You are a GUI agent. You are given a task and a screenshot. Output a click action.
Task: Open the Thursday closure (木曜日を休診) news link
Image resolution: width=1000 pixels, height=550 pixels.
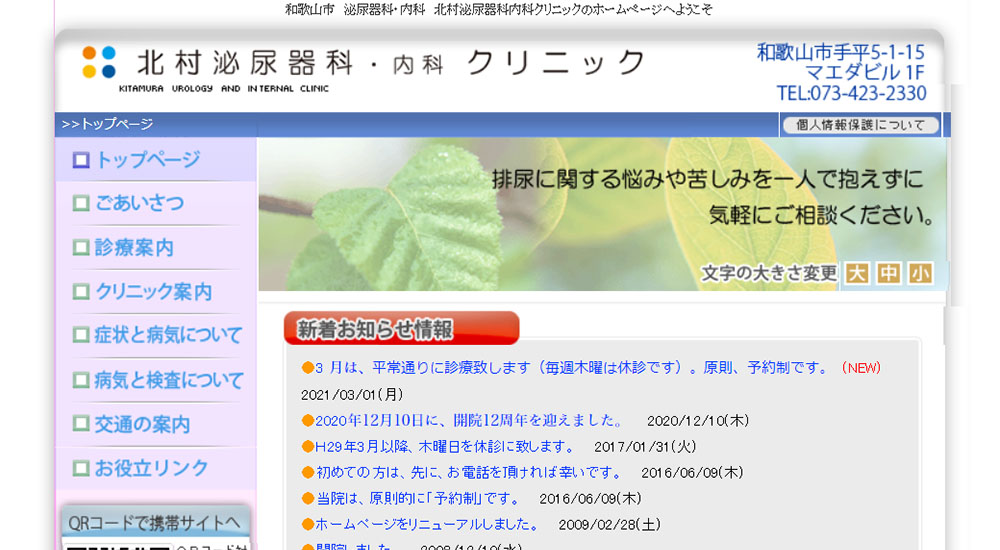(x=444, y=447)
